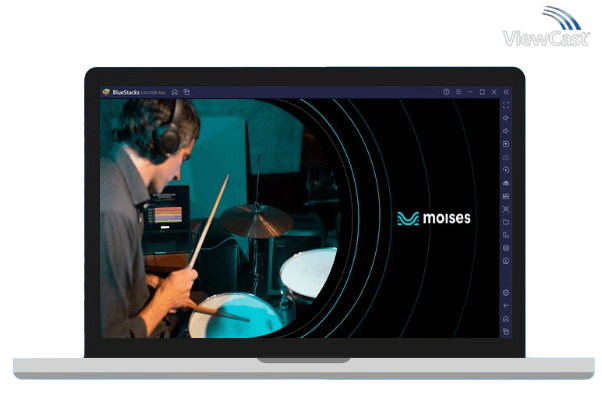Take a screenshot using sidebar capture icon
The image size is (602, 414).
[506, 209]
